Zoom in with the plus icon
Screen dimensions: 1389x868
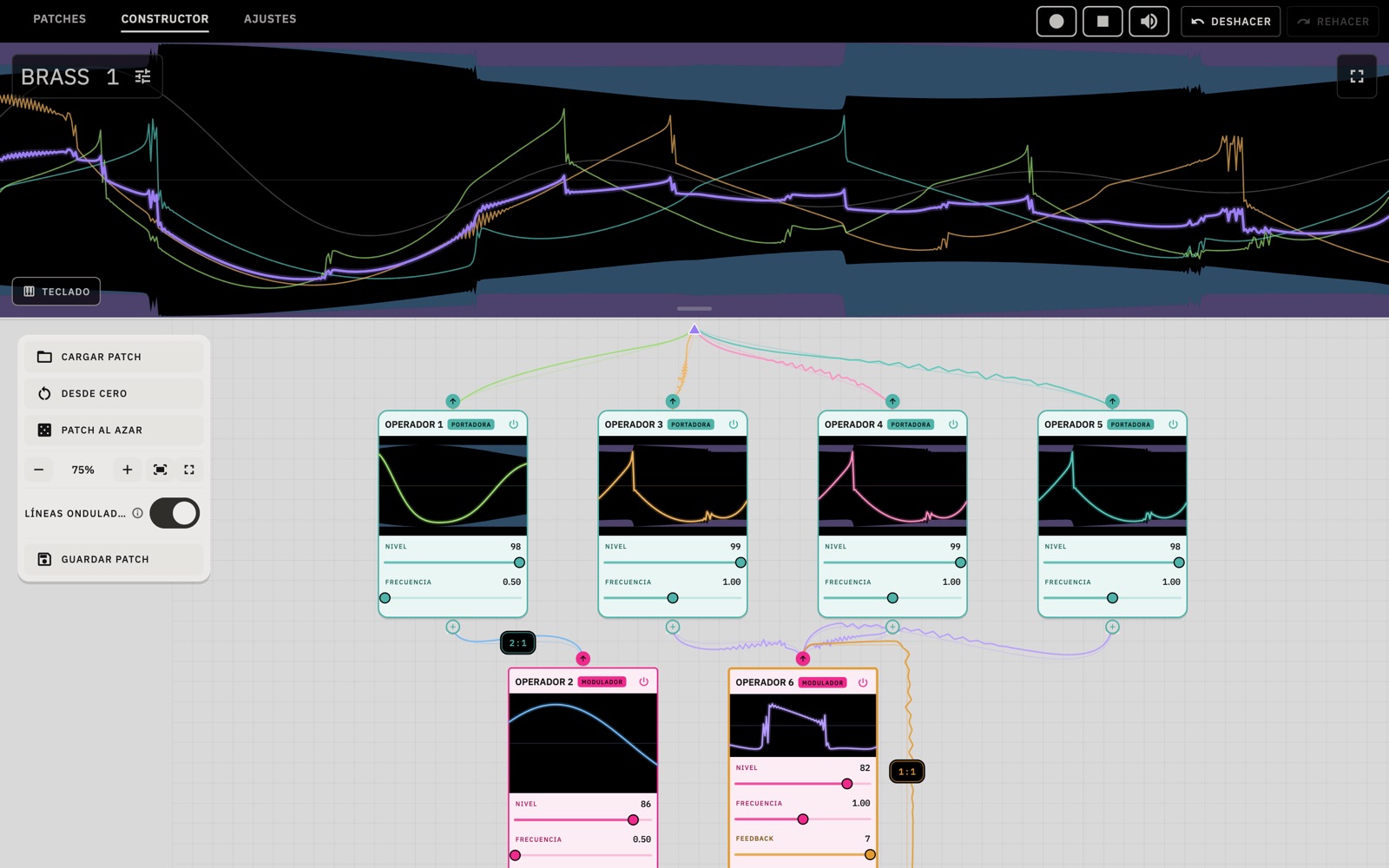[128, 470]
